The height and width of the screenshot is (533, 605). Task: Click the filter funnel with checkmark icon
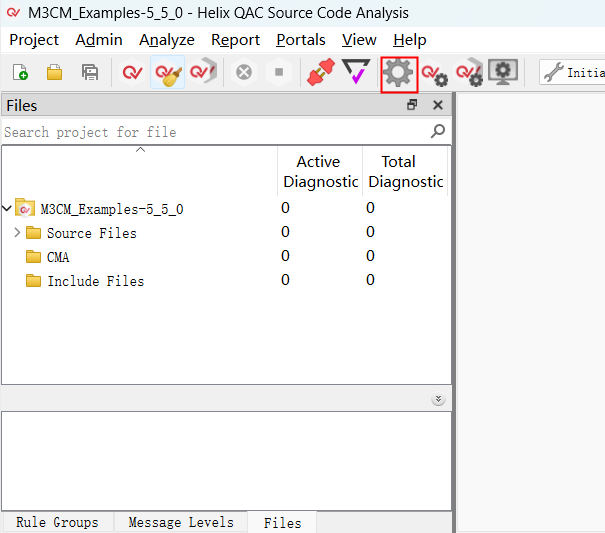point(356,72)
